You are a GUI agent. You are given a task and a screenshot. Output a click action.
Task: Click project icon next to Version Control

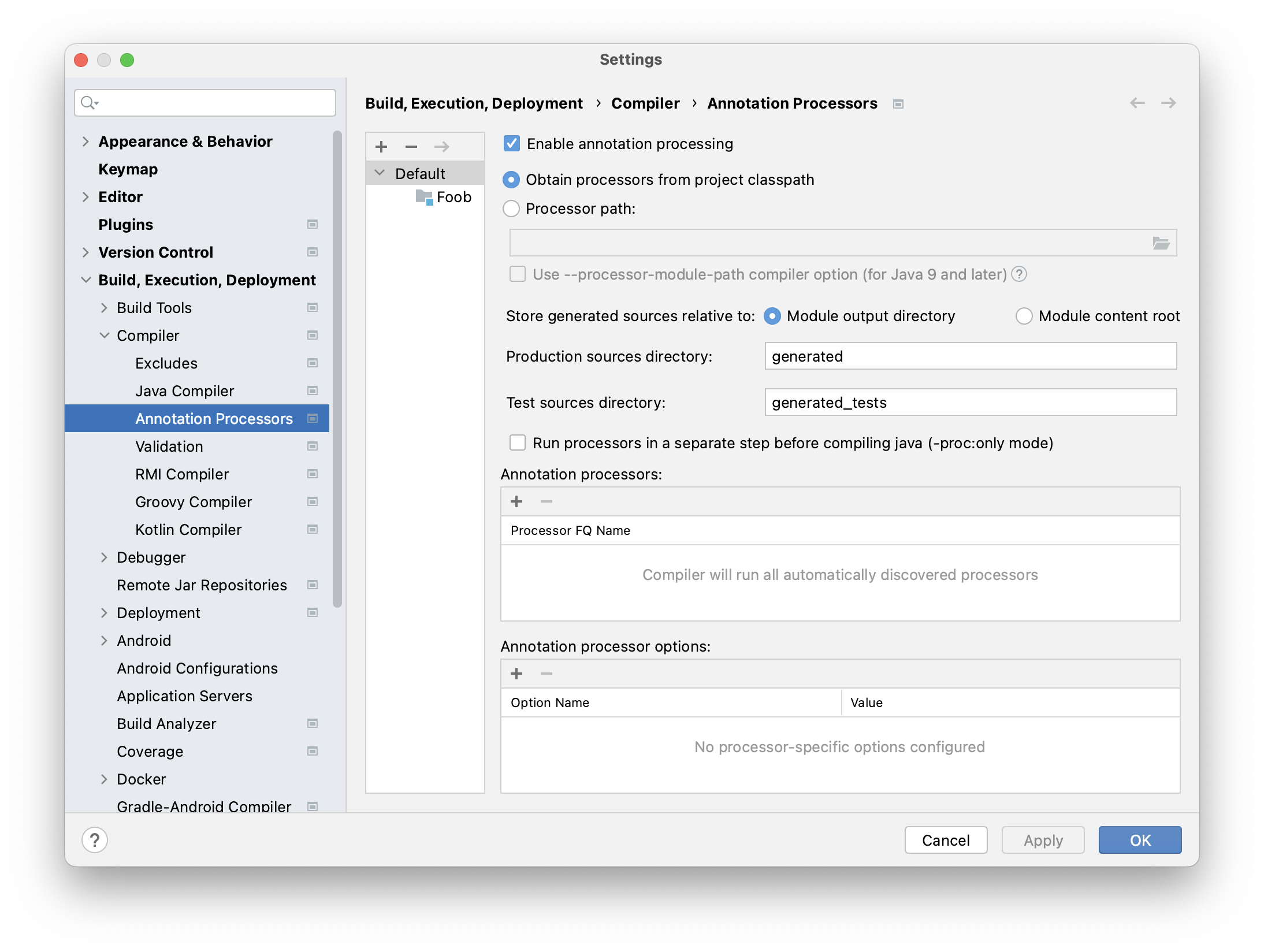point(313,252)
